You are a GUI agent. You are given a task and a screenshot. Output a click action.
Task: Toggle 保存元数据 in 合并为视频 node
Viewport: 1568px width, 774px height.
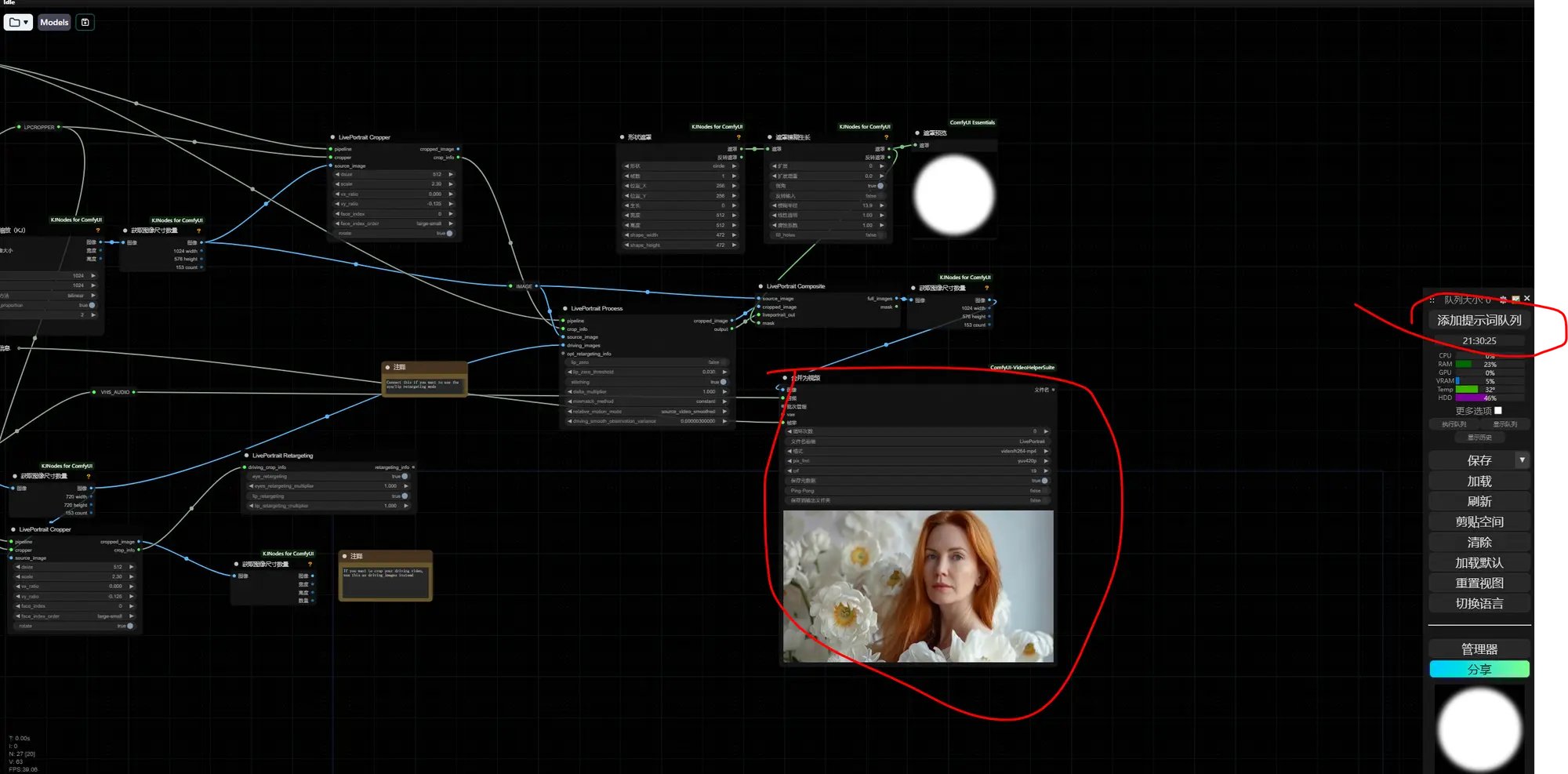pos(918,481)
